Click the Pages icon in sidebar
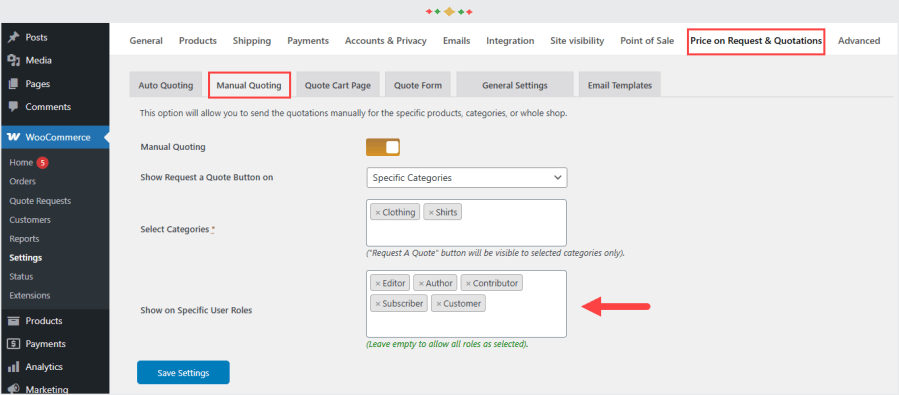Screen dimensions: 899x395 pyautogui.click(x=14, y=84)
